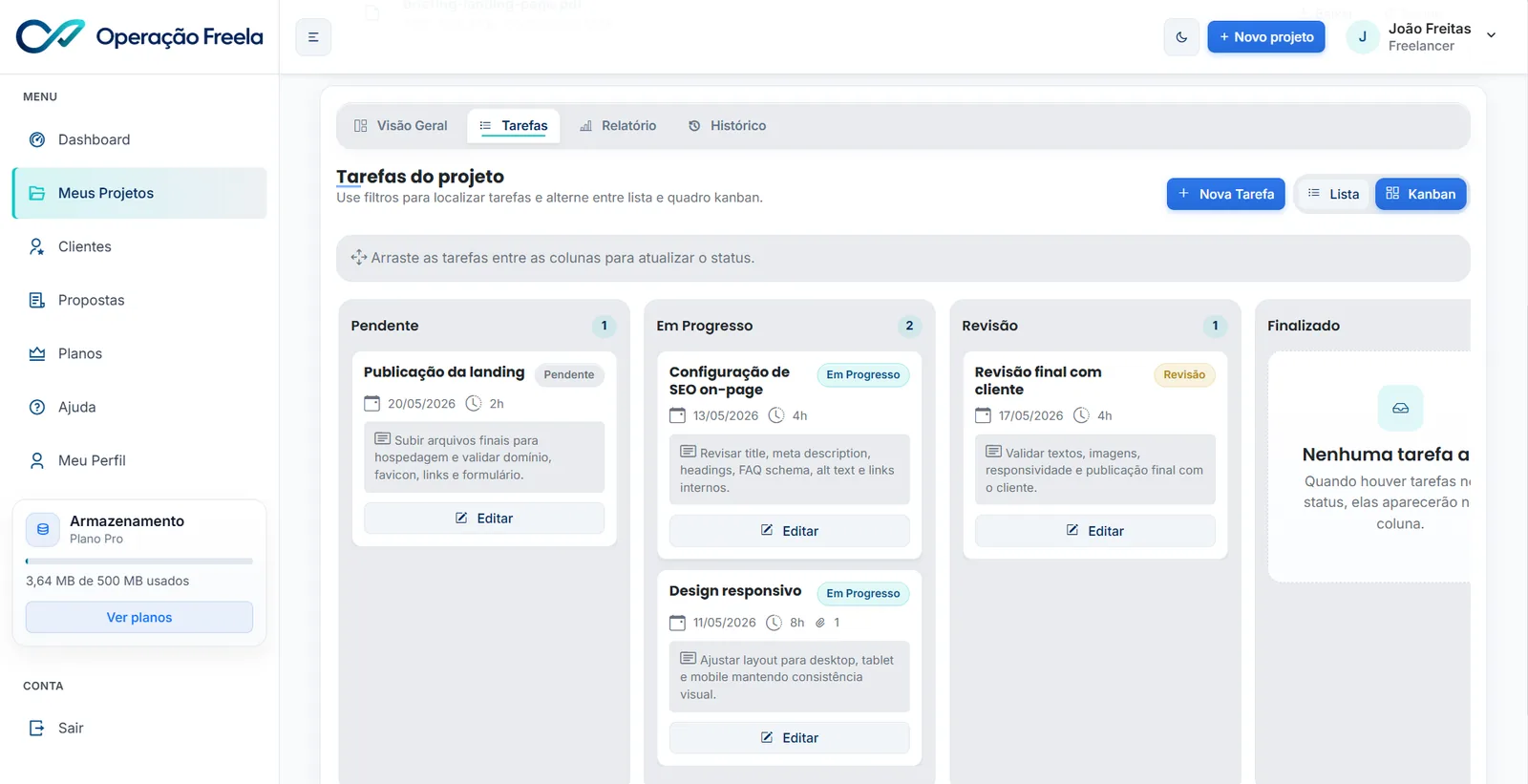Edit the Design responsivo task
The height and width of the screenshot is (784, 1528).
click(790, 738)
